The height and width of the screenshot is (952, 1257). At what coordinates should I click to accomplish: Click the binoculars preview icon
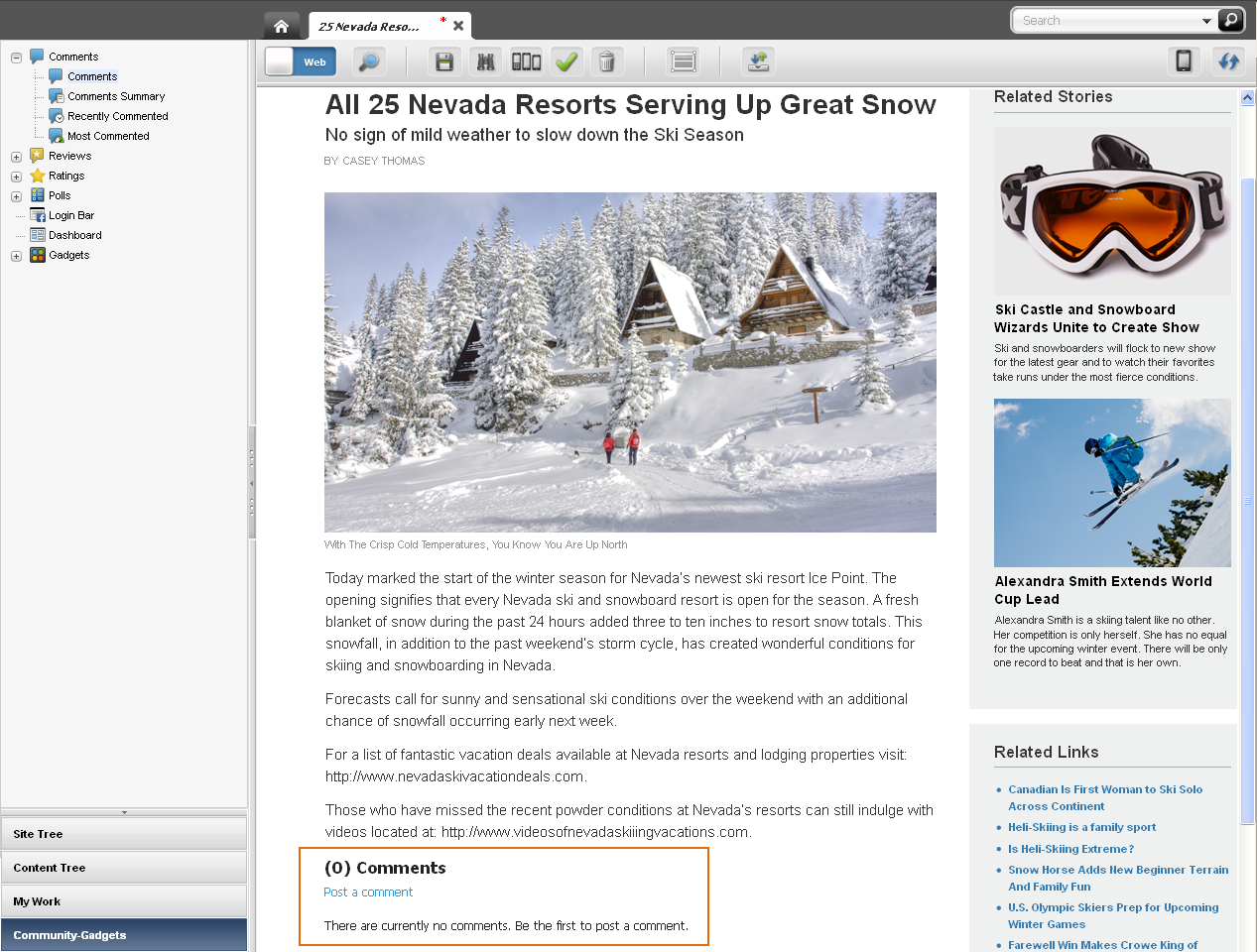(x=485, y=61)
